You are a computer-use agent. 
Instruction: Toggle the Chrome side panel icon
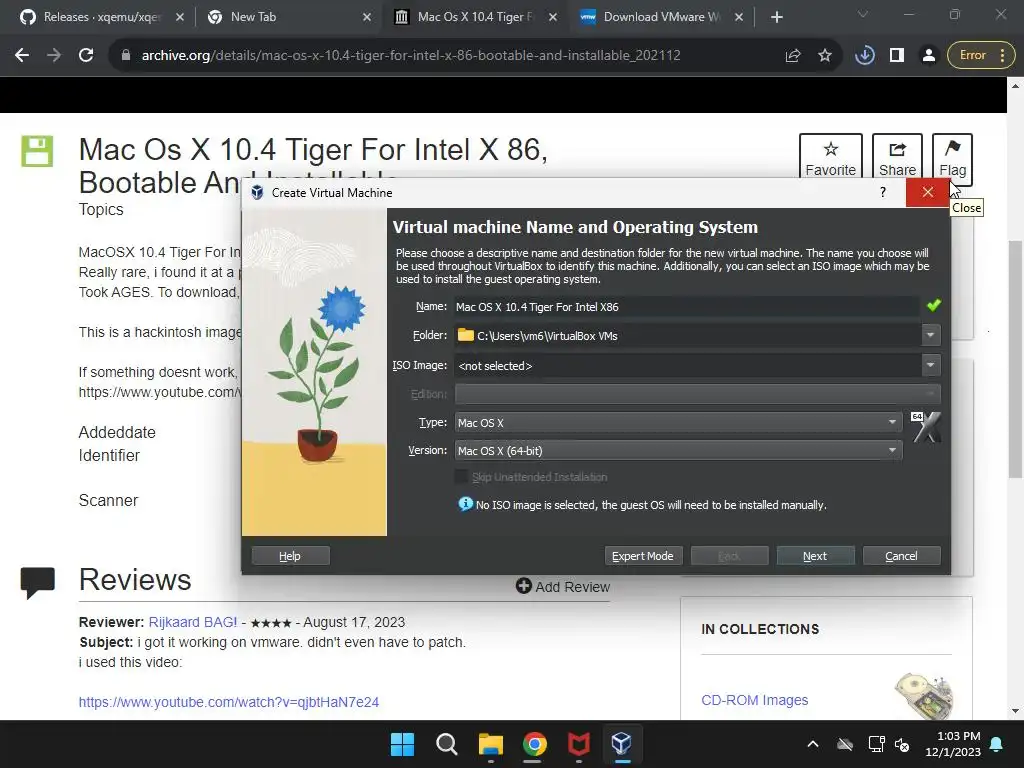[x=897, y=56]
